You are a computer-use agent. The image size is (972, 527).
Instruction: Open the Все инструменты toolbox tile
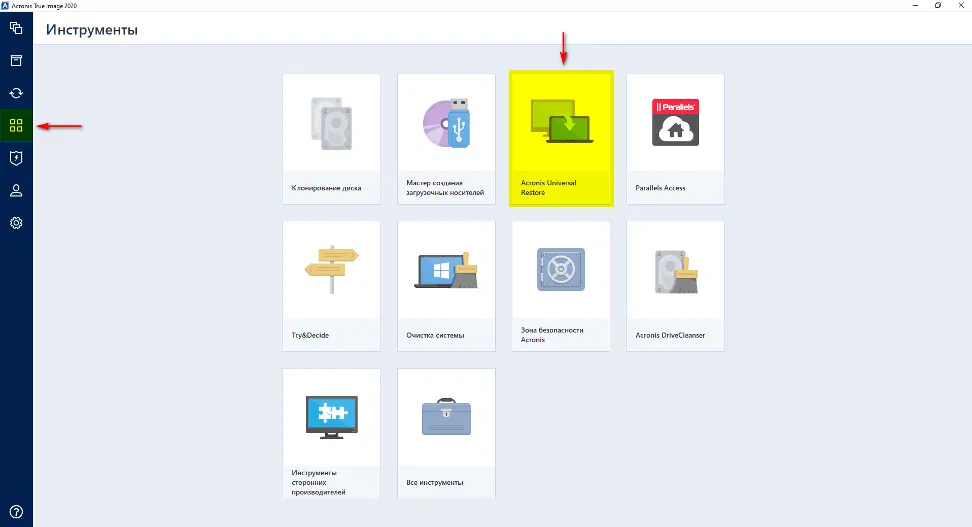(446, 433)
